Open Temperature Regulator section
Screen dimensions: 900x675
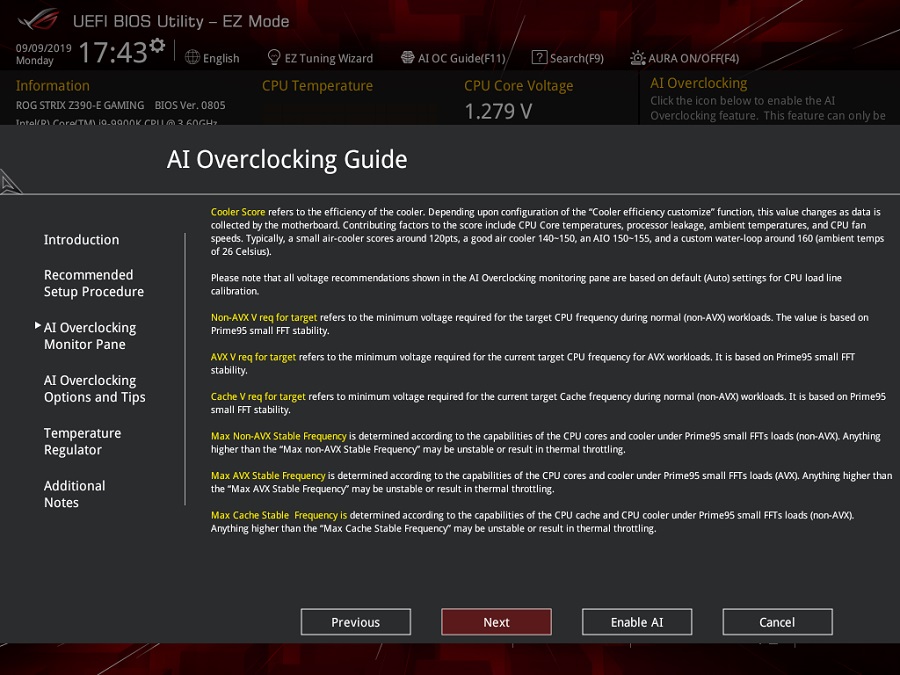(x=82, y=441)
